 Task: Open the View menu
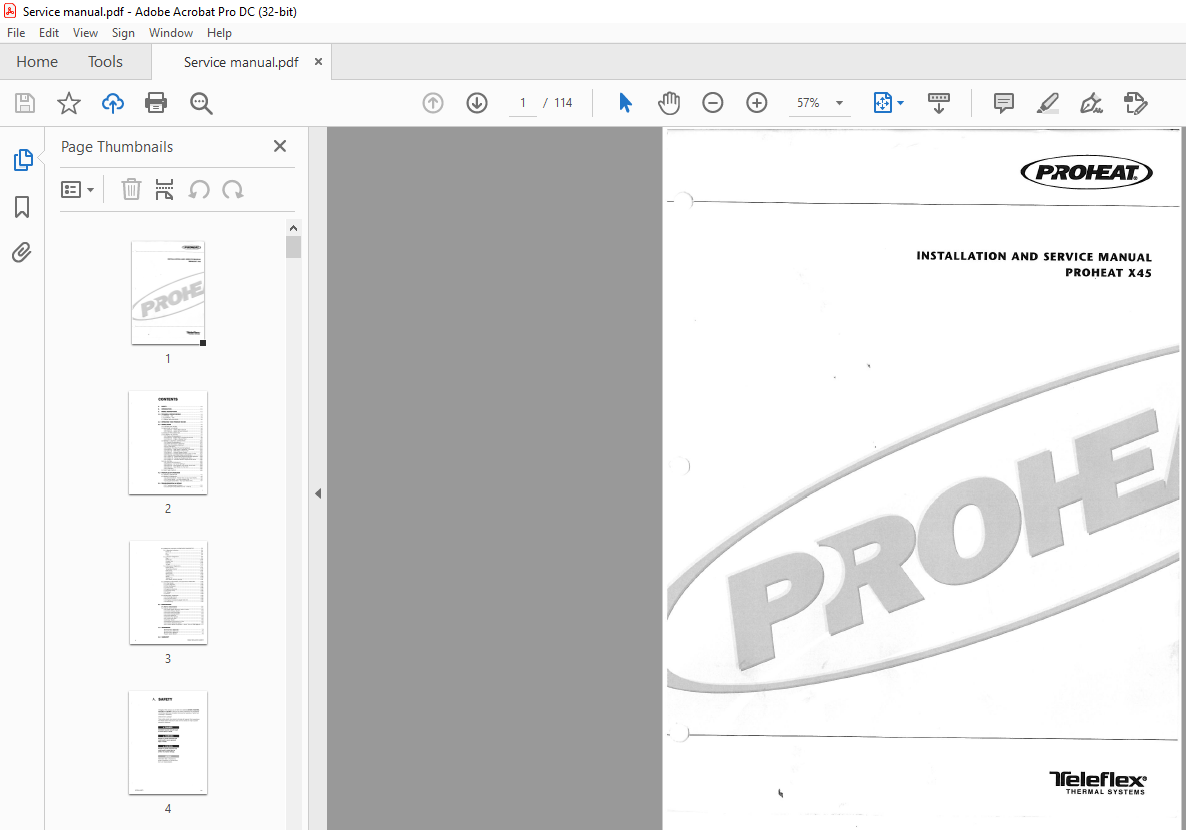point(85,33)
